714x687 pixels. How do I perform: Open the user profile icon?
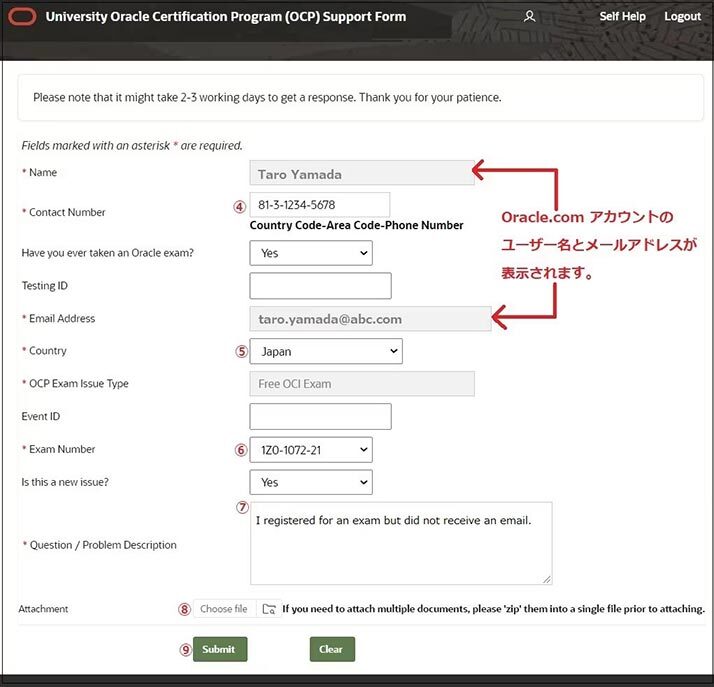(x=529, y=17)
